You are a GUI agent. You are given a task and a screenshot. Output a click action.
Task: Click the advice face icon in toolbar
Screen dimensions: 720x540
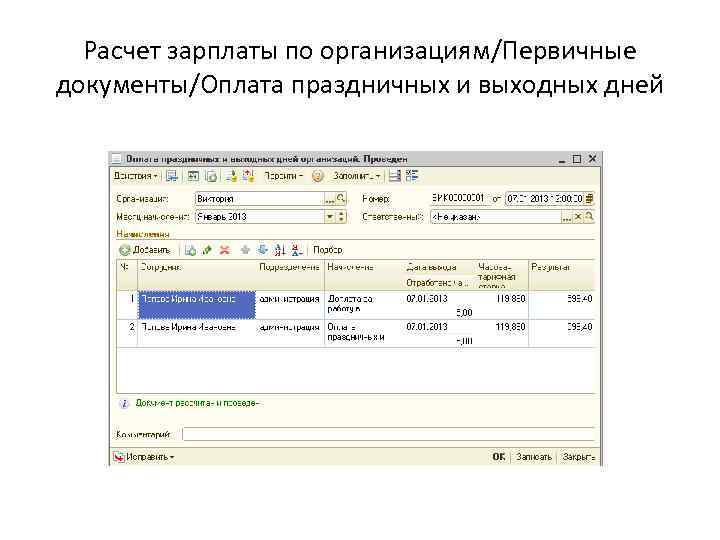317,176
